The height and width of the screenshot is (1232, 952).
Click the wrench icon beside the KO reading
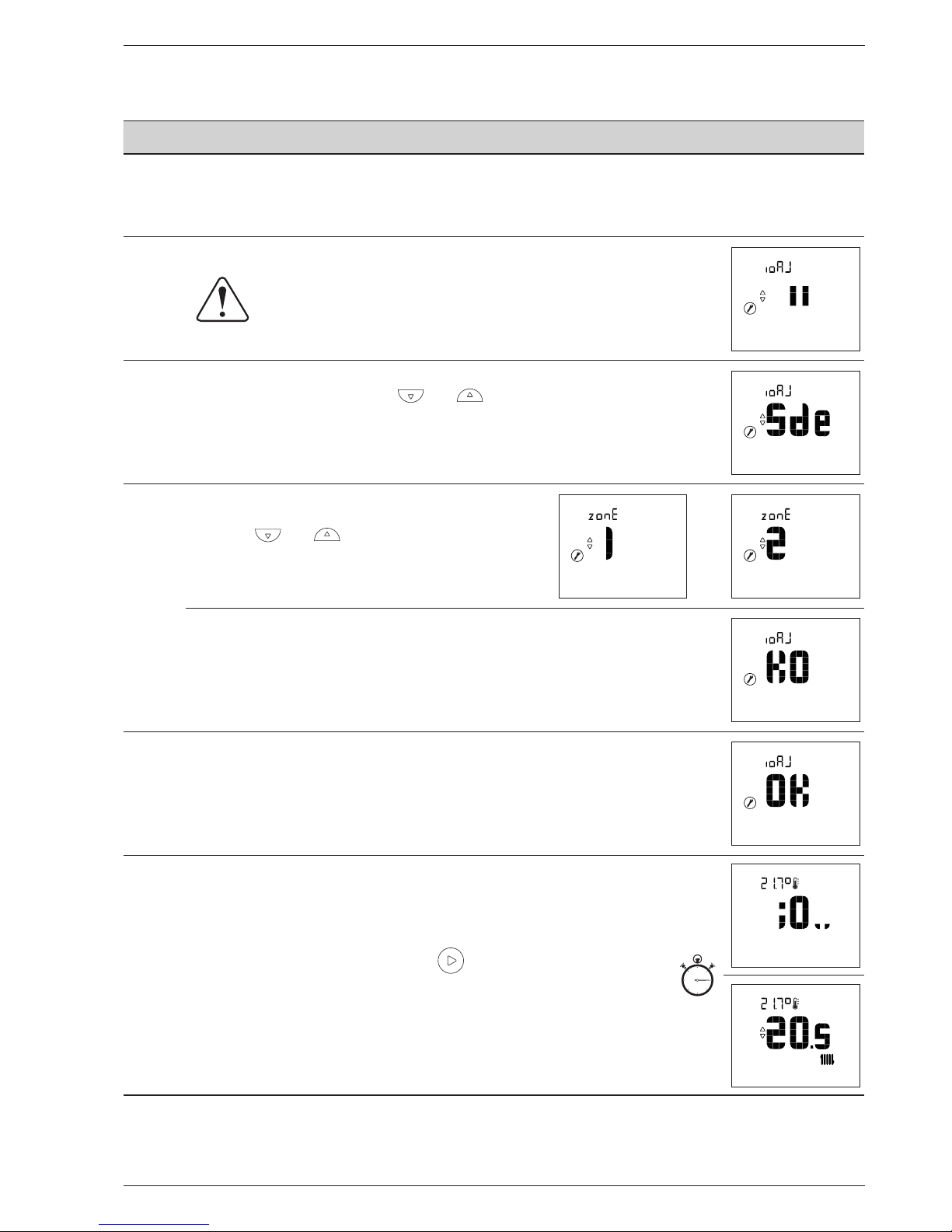pyautogui.click(x=749, y=679)
